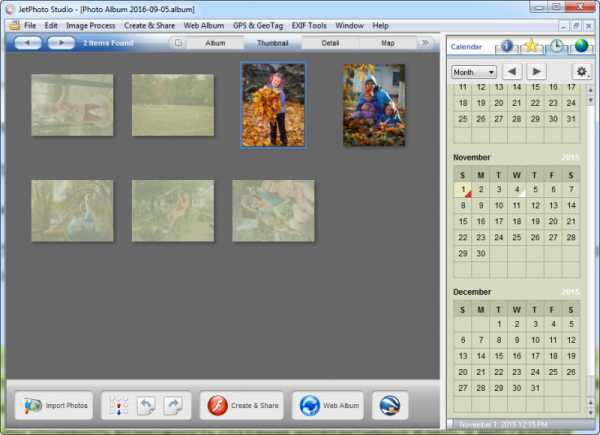
Task: Click the November month heading
Action: point(471,157)
